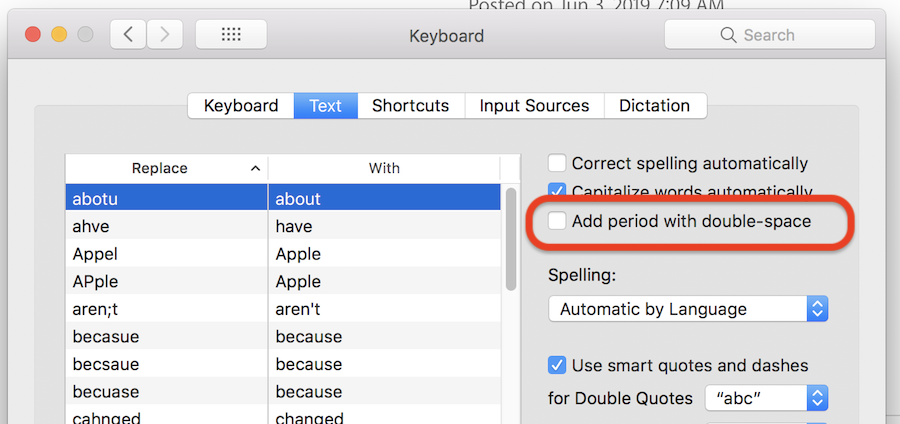Go forward with the right chevron button
The image size is (900, 424).
[x=164, y=35]
